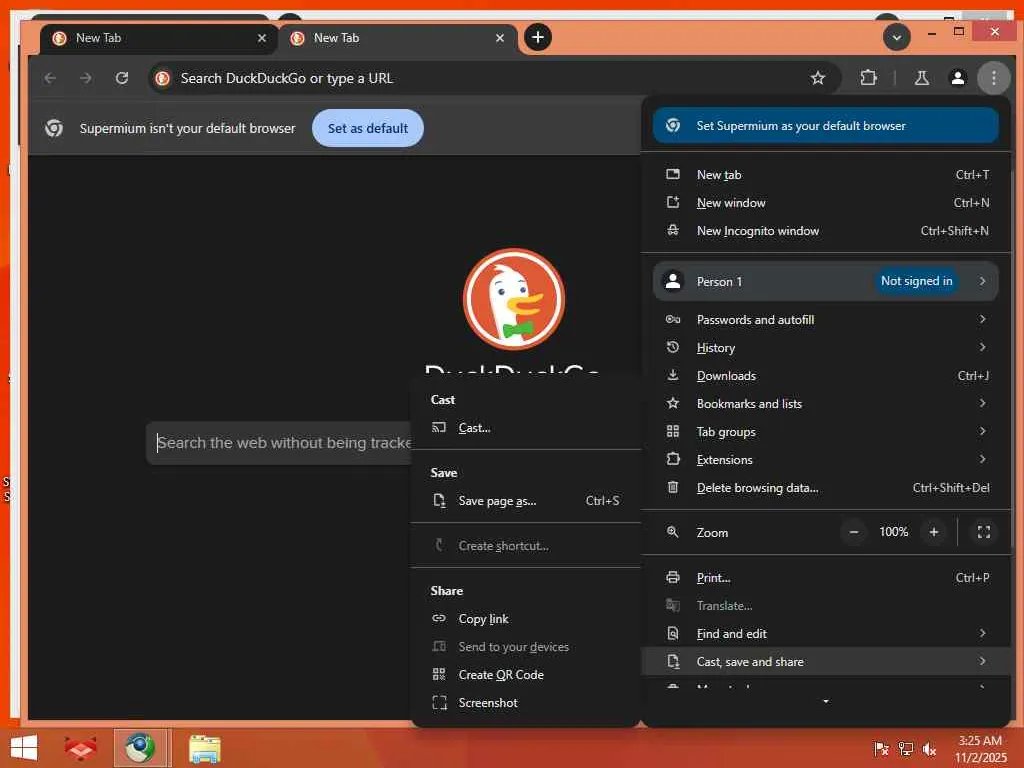Select Create QR Code
This screenshot has width=1024, height=768.
click(x=526, y=675)
